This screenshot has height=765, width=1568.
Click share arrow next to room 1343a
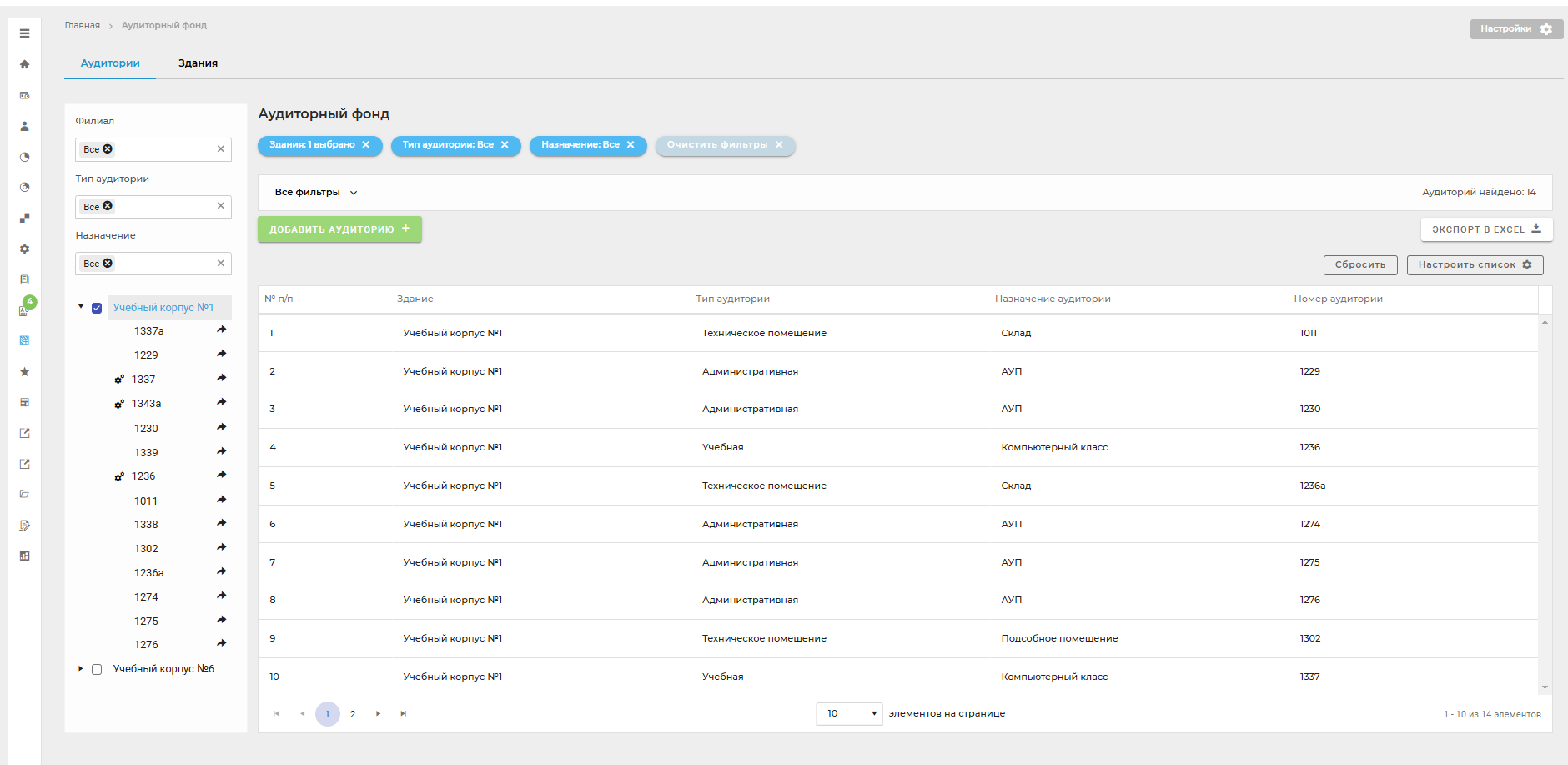click(222, 402)
